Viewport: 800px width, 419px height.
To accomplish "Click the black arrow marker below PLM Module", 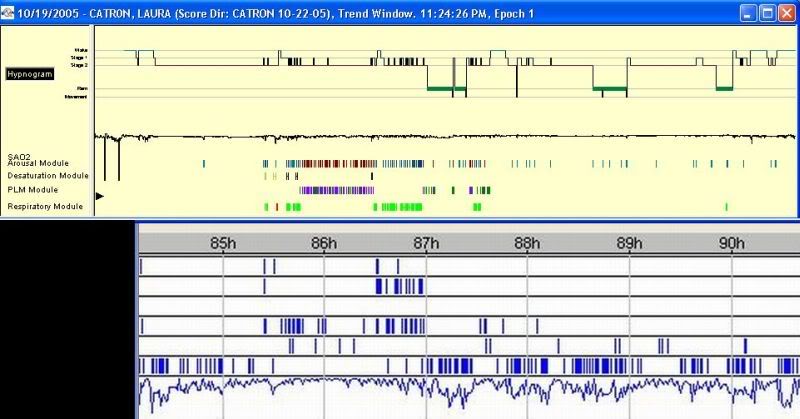I will (98, 197).
